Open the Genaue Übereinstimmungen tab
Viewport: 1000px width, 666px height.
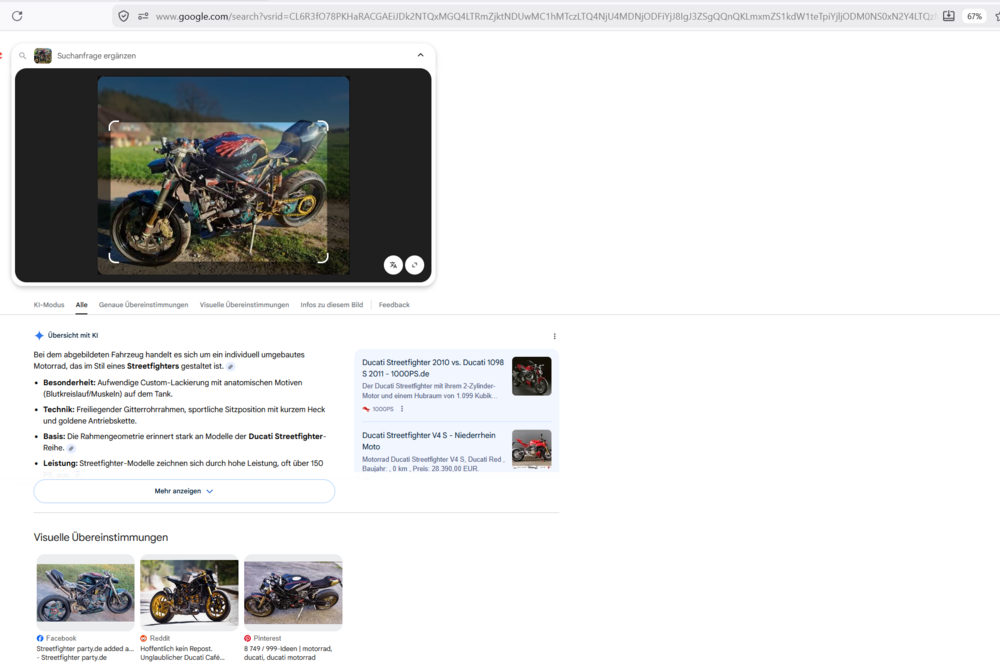click(x=143, y=305)
